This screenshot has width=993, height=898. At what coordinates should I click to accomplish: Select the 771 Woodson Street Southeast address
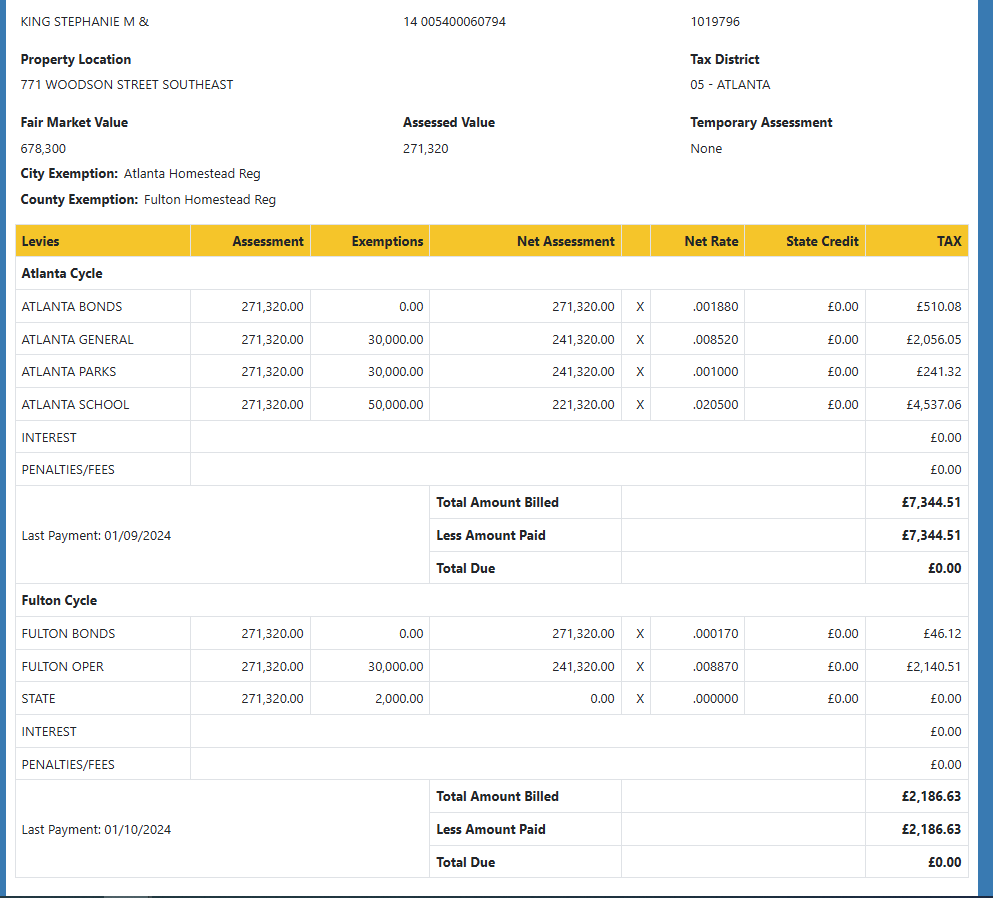tap(127, 85)
